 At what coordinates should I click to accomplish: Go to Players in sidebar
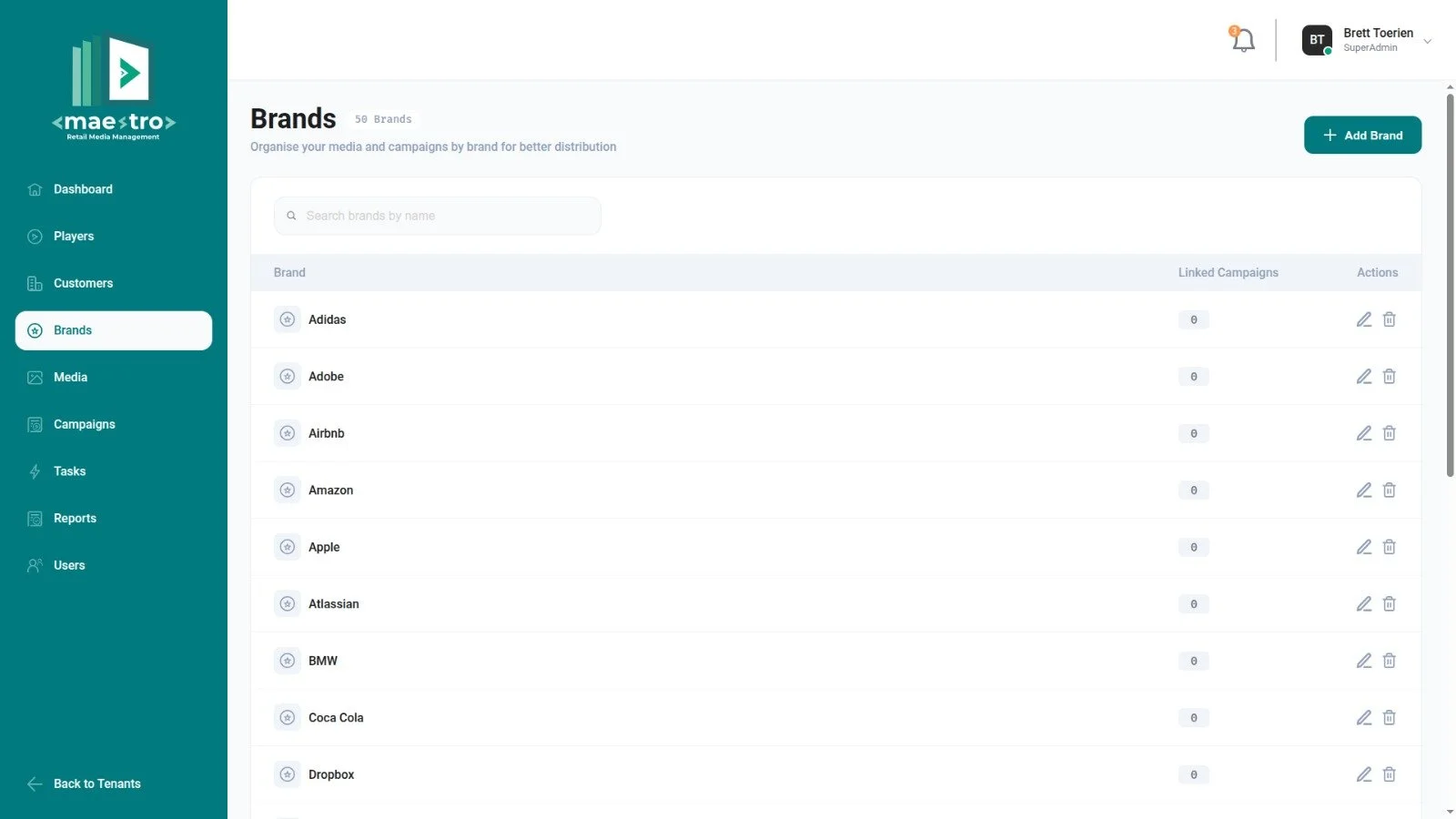114,237
